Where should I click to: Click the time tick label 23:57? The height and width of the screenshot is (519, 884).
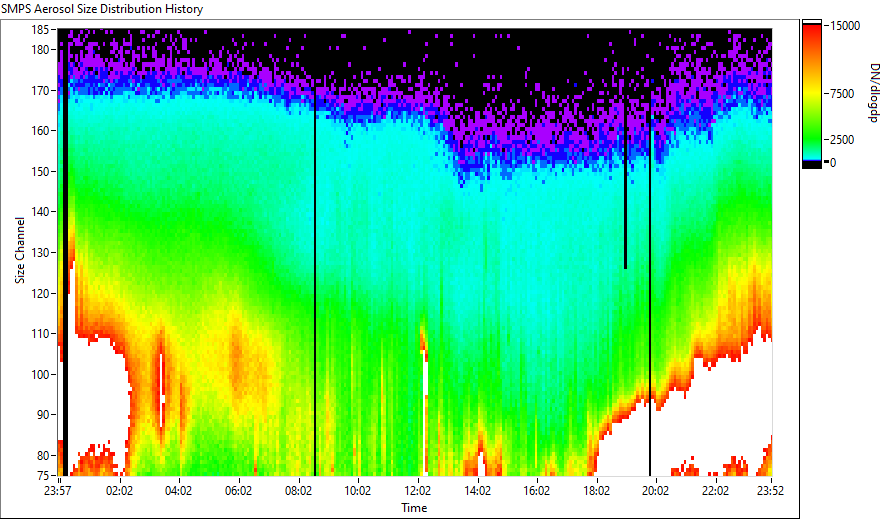click(58, 491)
